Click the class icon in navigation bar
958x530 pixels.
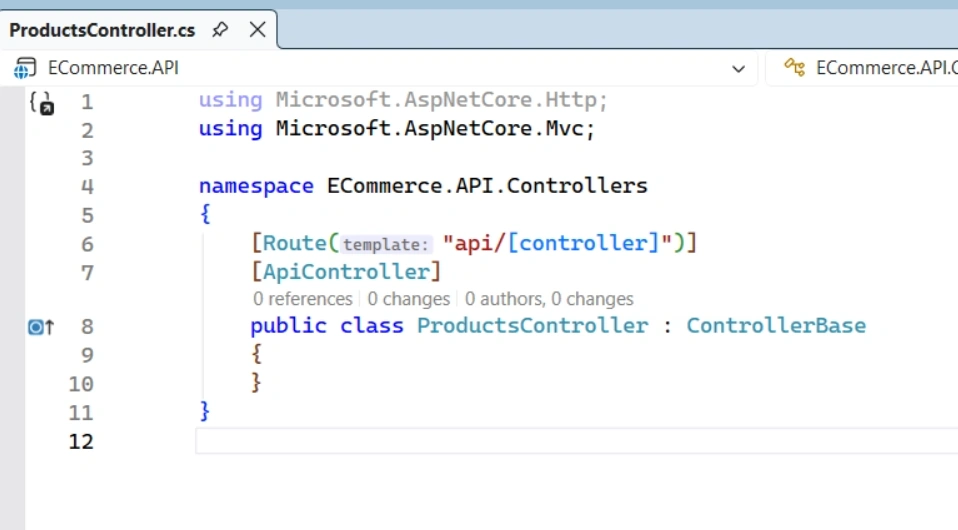pos(795,67)
